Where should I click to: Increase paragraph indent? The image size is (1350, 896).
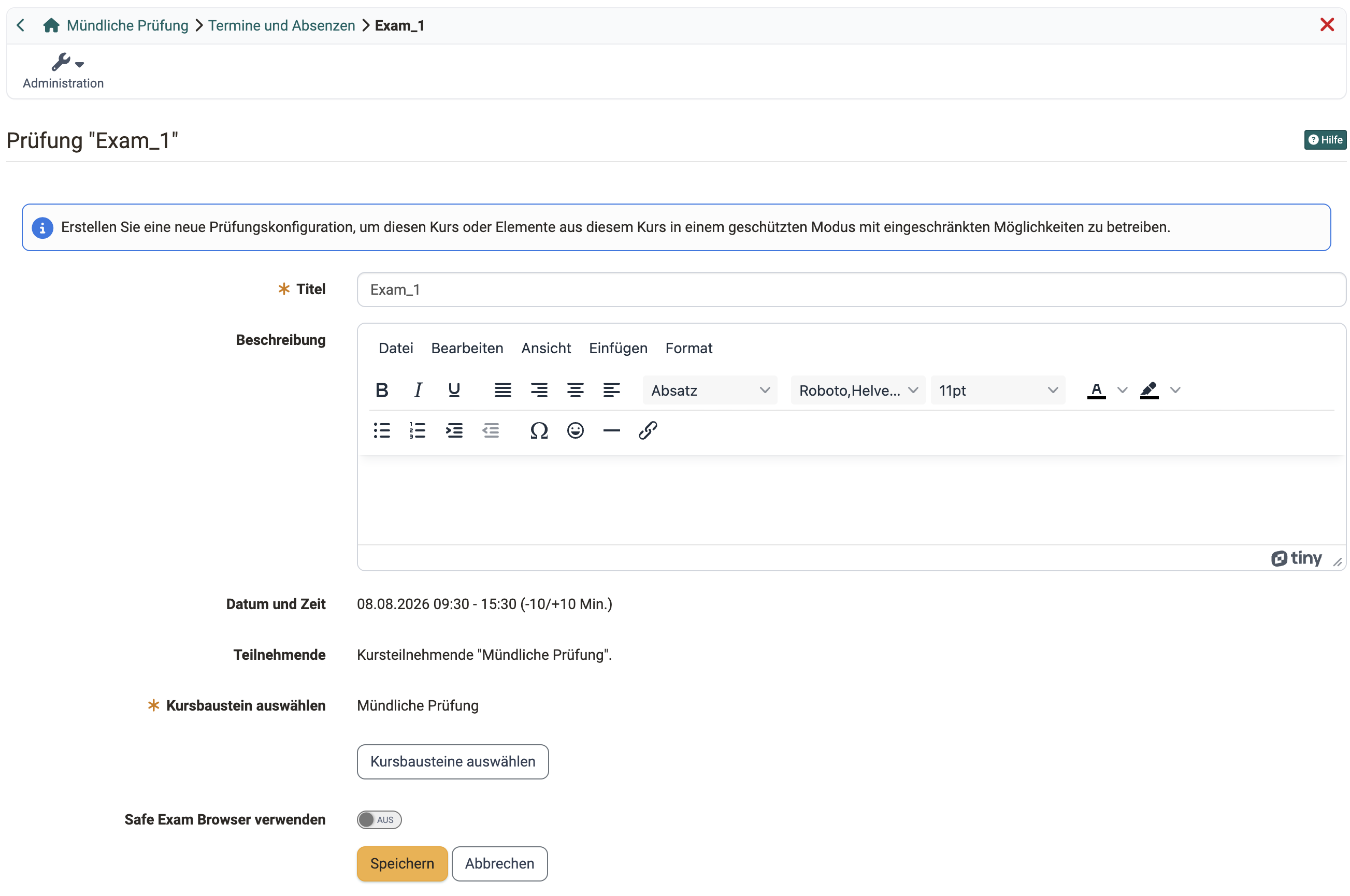[x=454, y=430]
